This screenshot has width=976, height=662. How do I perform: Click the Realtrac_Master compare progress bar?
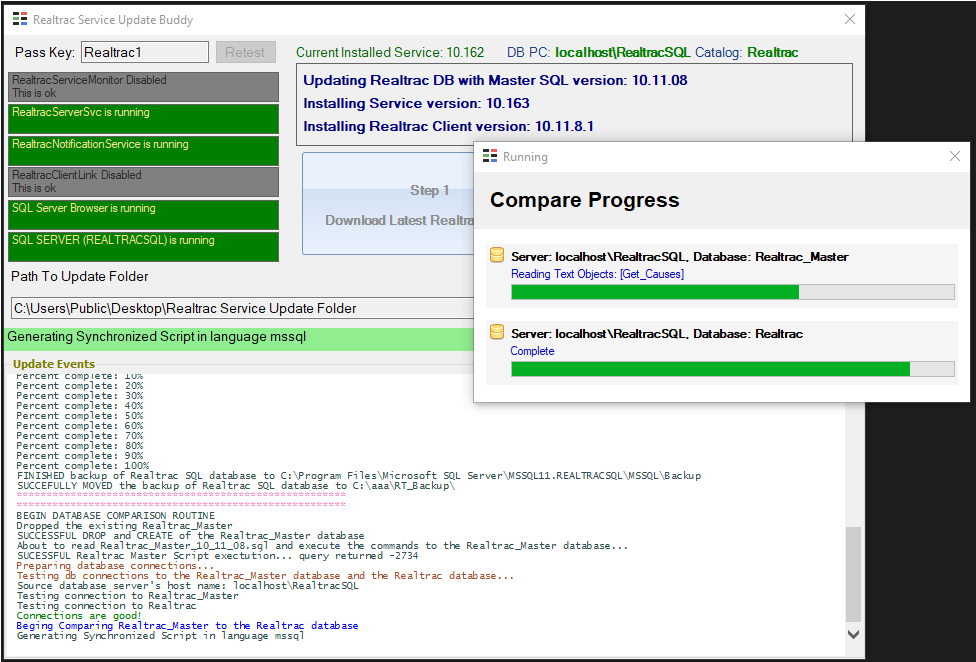point(733,292)
